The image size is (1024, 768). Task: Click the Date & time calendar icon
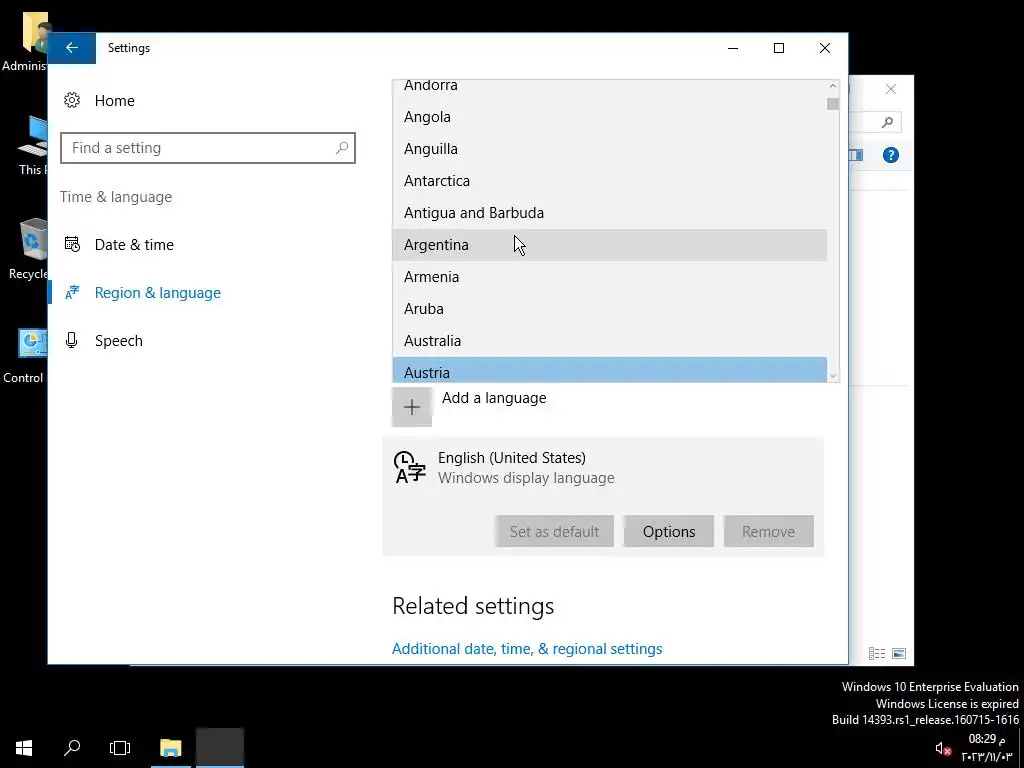(72, 245)
